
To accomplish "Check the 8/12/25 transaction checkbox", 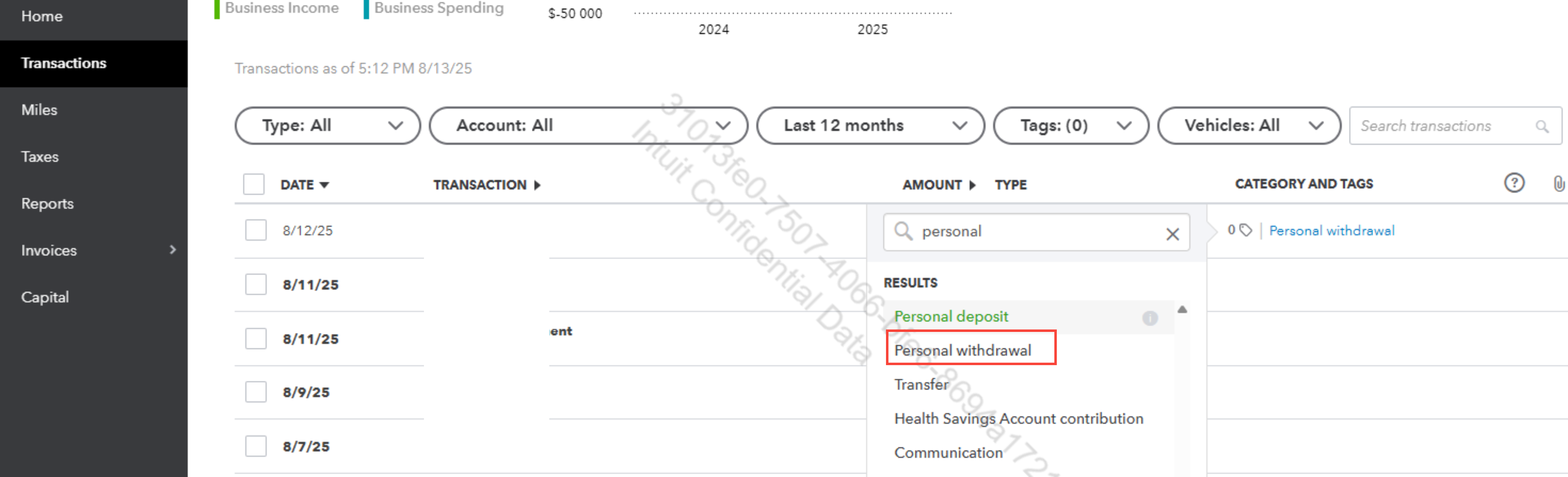I will point(256,230).
